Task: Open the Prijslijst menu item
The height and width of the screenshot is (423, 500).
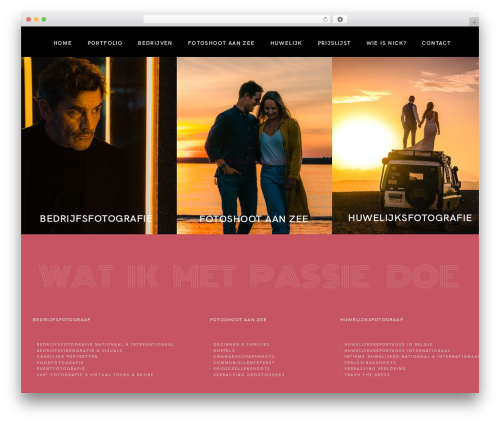Action: pos(334,43)
